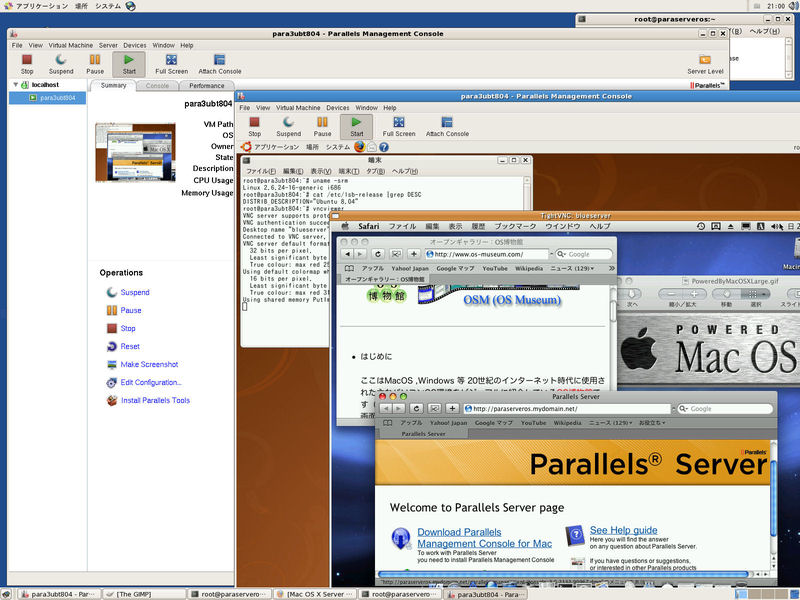
Task: Click Edit Configuration link
Action: (151, 382)
